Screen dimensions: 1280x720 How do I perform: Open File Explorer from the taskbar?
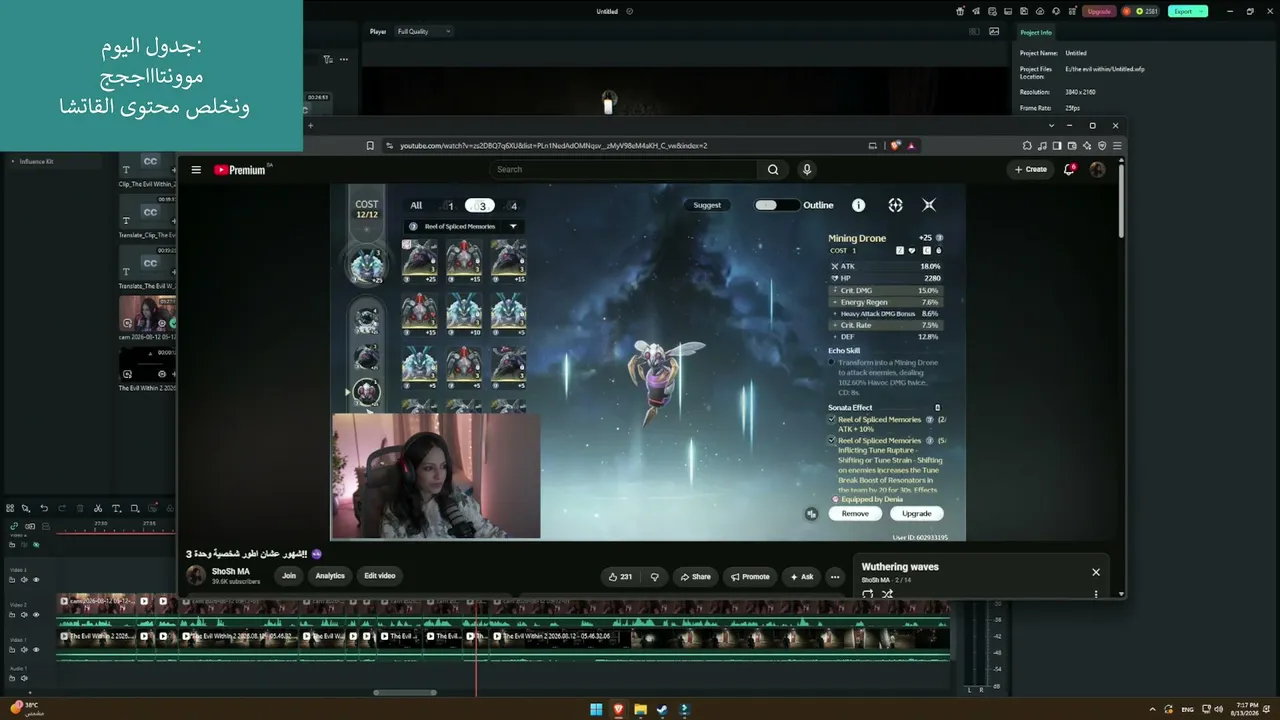[640, 709]
